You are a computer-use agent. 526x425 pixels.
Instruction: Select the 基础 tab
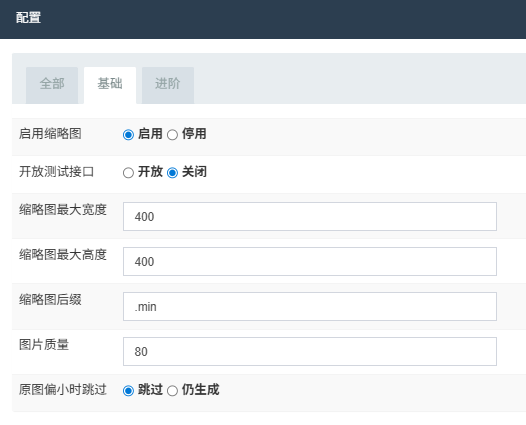coord(110,85)
